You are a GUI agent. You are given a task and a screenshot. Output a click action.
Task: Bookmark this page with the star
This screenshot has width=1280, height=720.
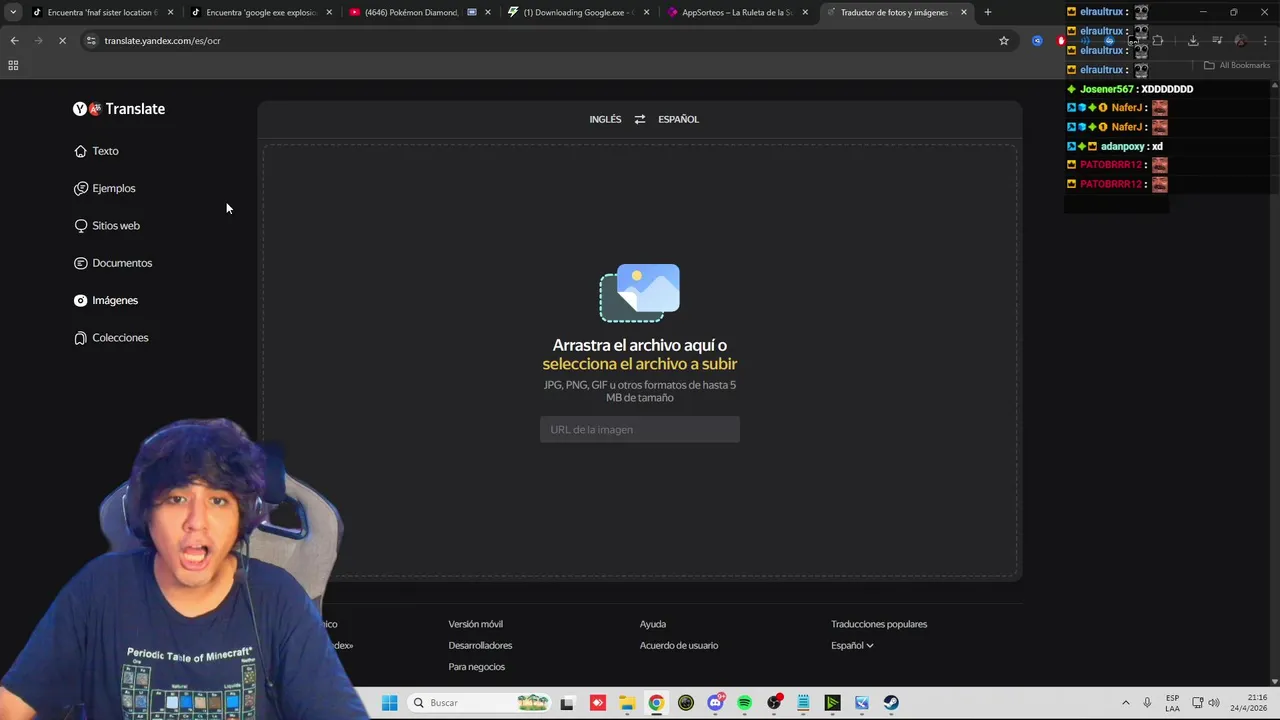point(1004,41)
